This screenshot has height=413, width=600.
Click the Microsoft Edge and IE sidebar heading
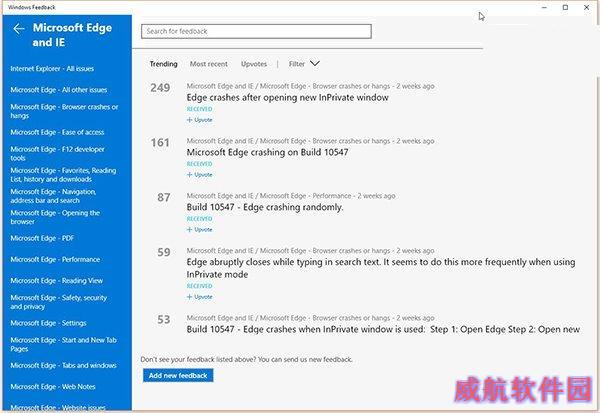72,35
